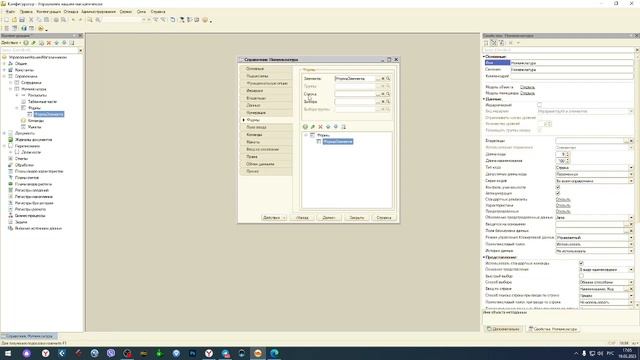Open the Файл menu

pos(10,12)
